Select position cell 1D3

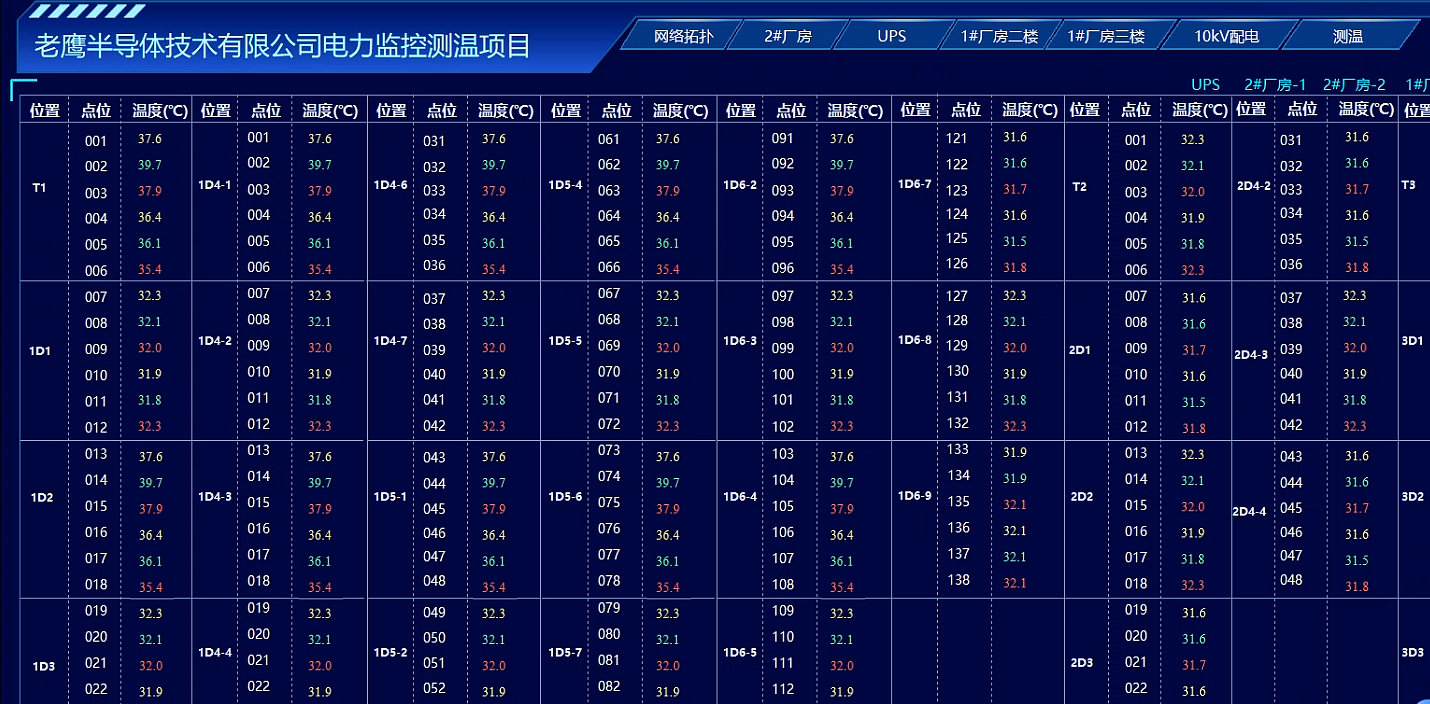(x=43, y=666)
